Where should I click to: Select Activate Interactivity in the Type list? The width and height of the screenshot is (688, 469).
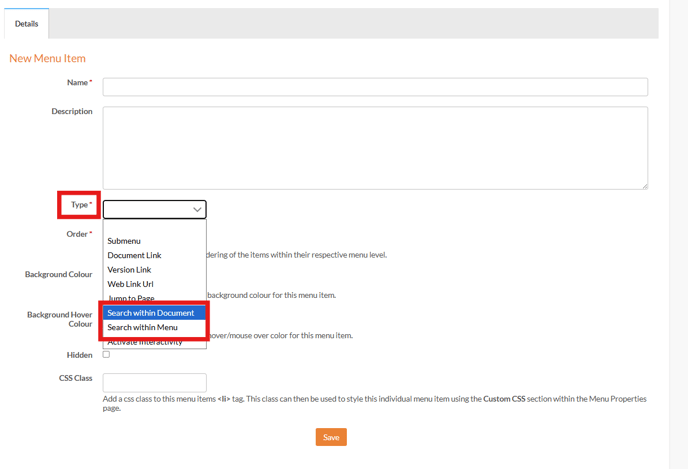coord(145,342)
